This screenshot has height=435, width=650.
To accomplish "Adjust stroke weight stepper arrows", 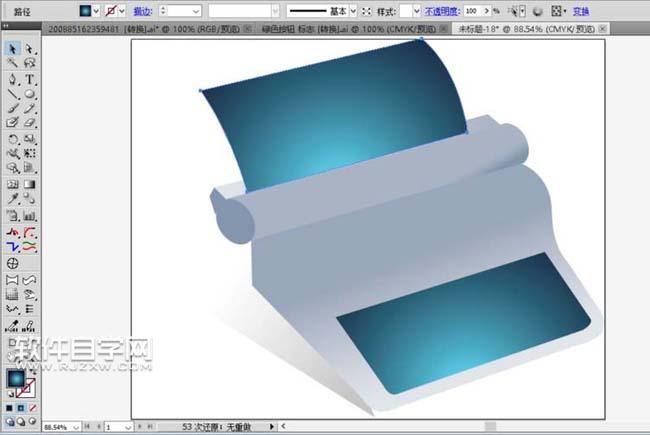I will [x=163, y=11].
